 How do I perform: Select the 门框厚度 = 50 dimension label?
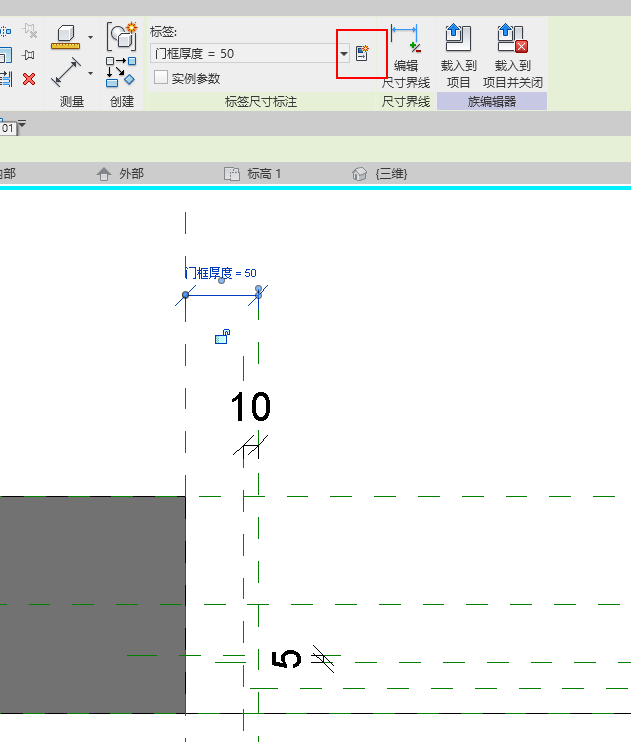point(221,273)
